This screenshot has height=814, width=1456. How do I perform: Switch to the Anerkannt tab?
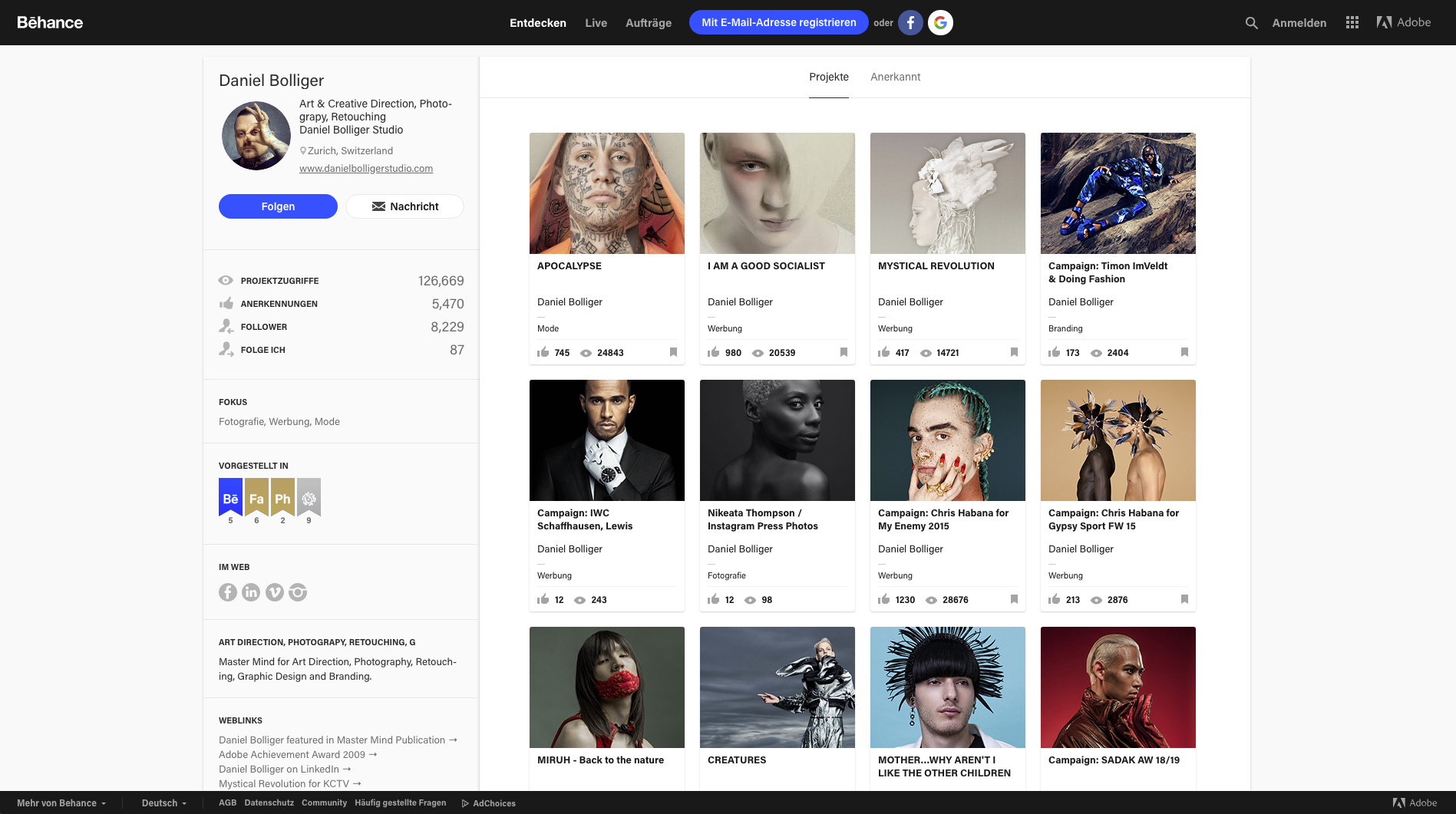(x=896, y=77)
